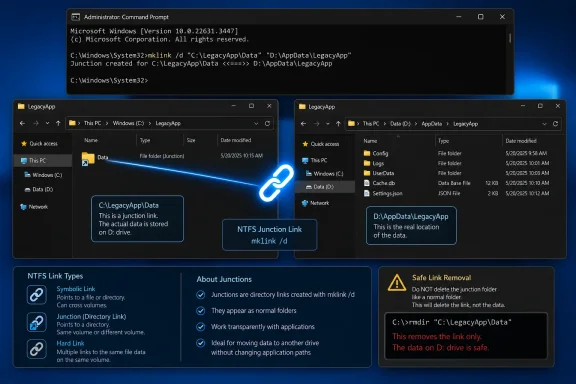
Task: Select the Settings.json file icon
Action: (x=367, y=193)
